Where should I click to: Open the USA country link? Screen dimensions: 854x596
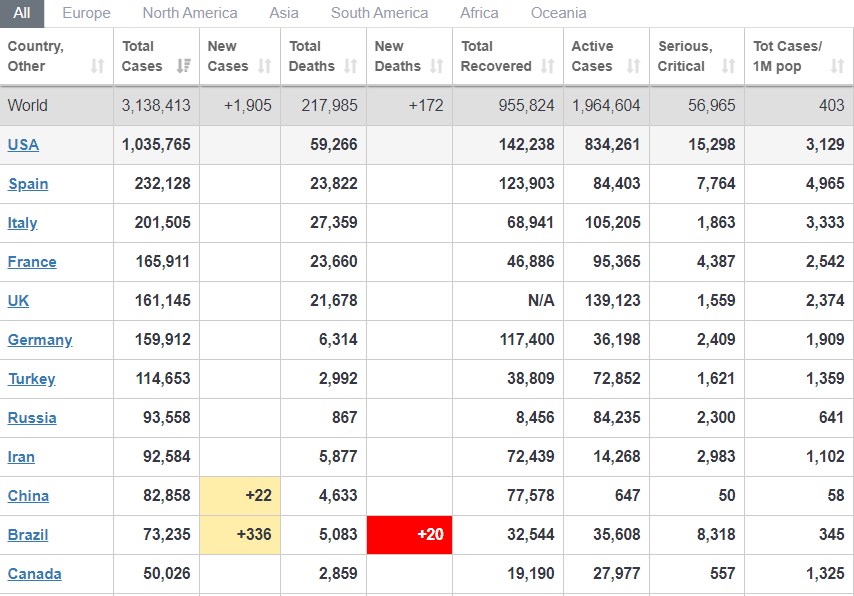23,145
